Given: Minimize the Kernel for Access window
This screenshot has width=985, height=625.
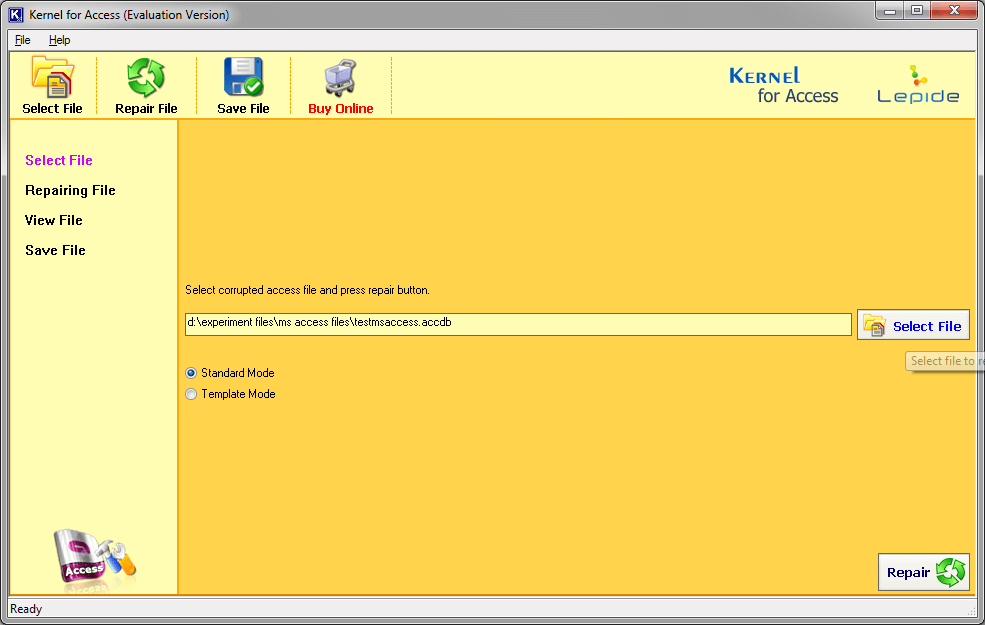Looking at the screenshot, I should click(890, 11).
